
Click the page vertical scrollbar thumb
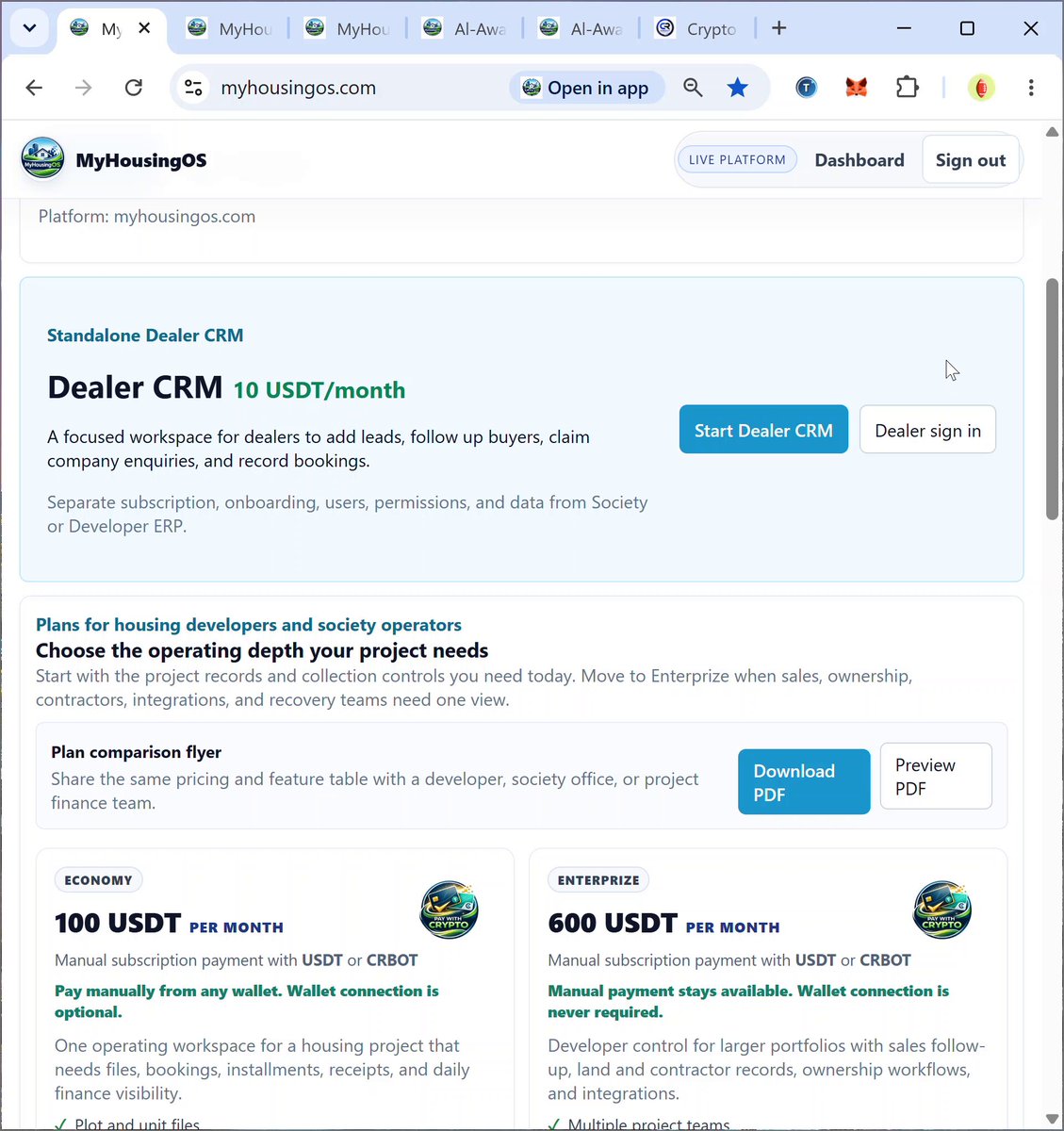(1052, 399)
